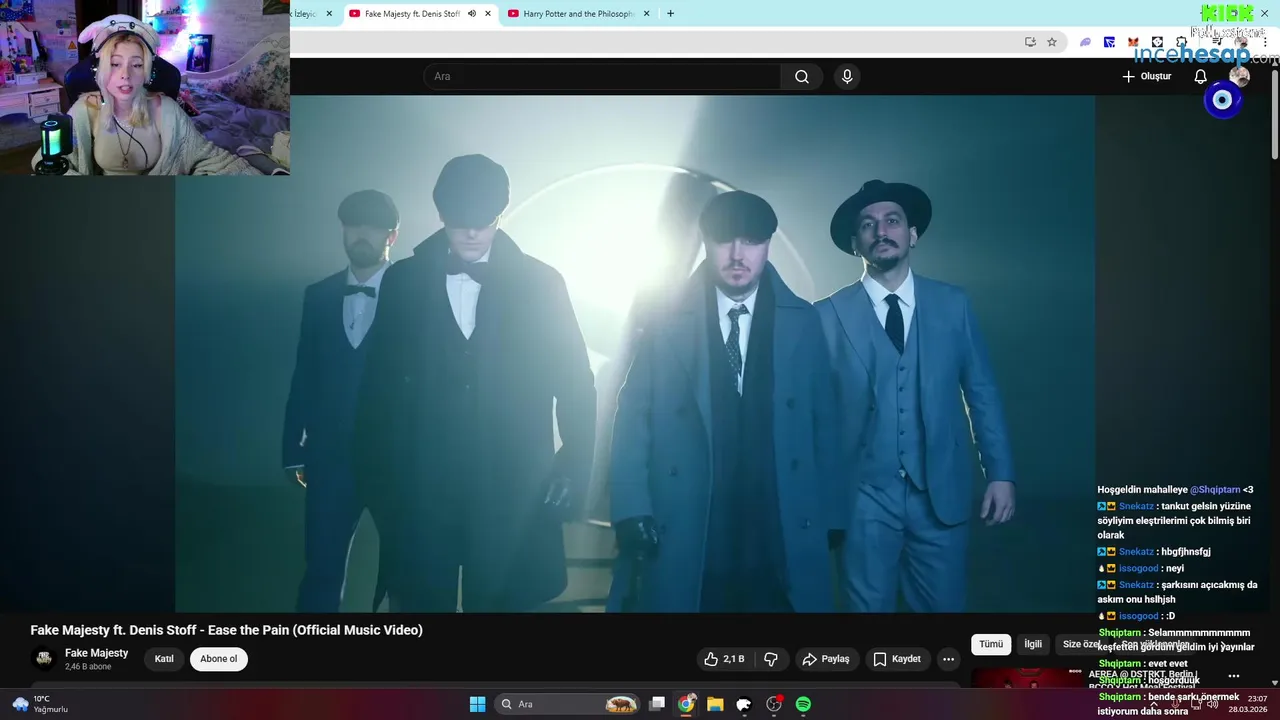Switch to the Harry Potter and the Philosopher tab
The height and width of the screenshot is (720, 1280).
[579, 14]
